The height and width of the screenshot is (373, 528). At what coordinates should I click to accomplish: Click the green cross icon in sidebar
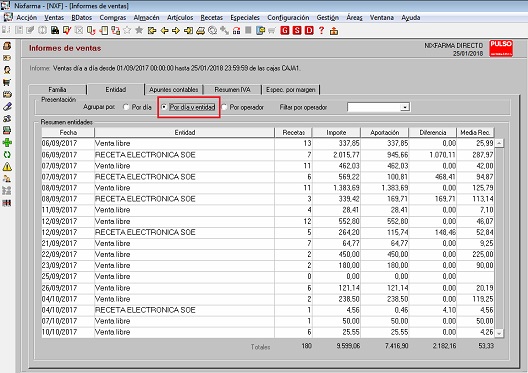(x=7, y=142)
